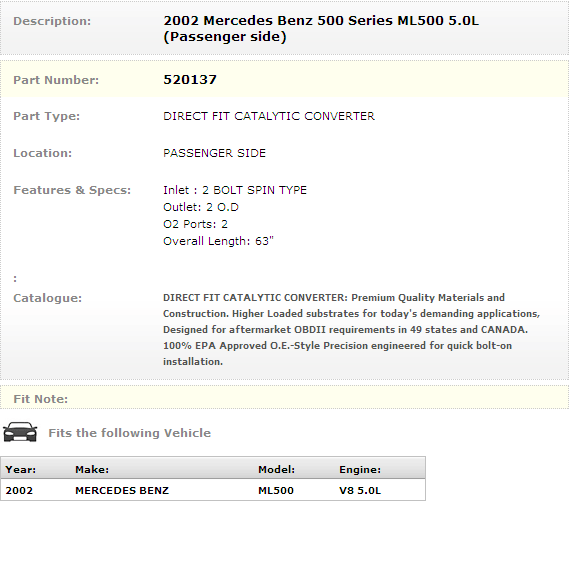
Task: Click the O2 Ports spec line
Action: click(195, 224)
